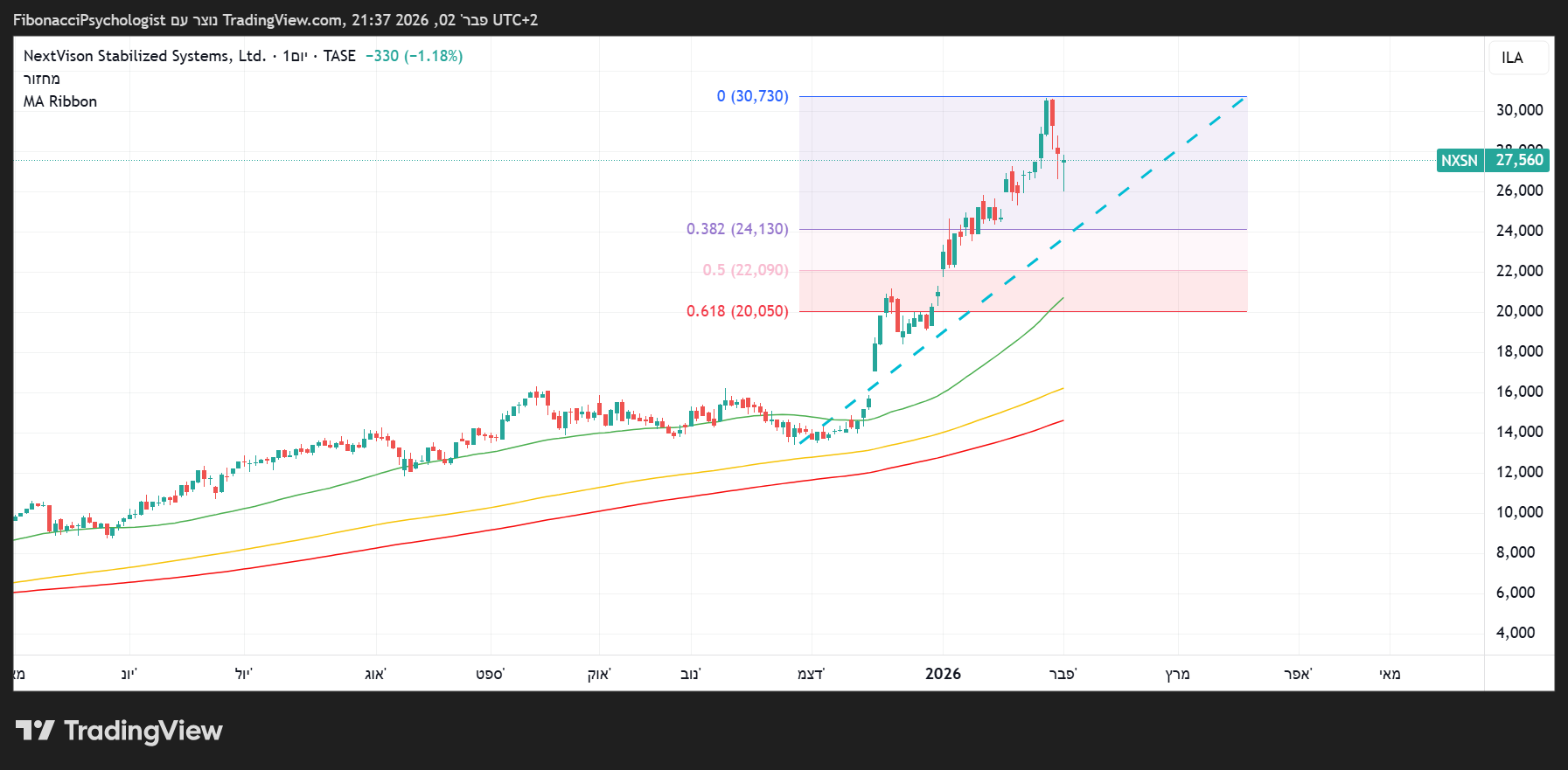Click the MA Ribbon indicator label
Viewport: 1568px width, 770px height.
click(60, 101)
